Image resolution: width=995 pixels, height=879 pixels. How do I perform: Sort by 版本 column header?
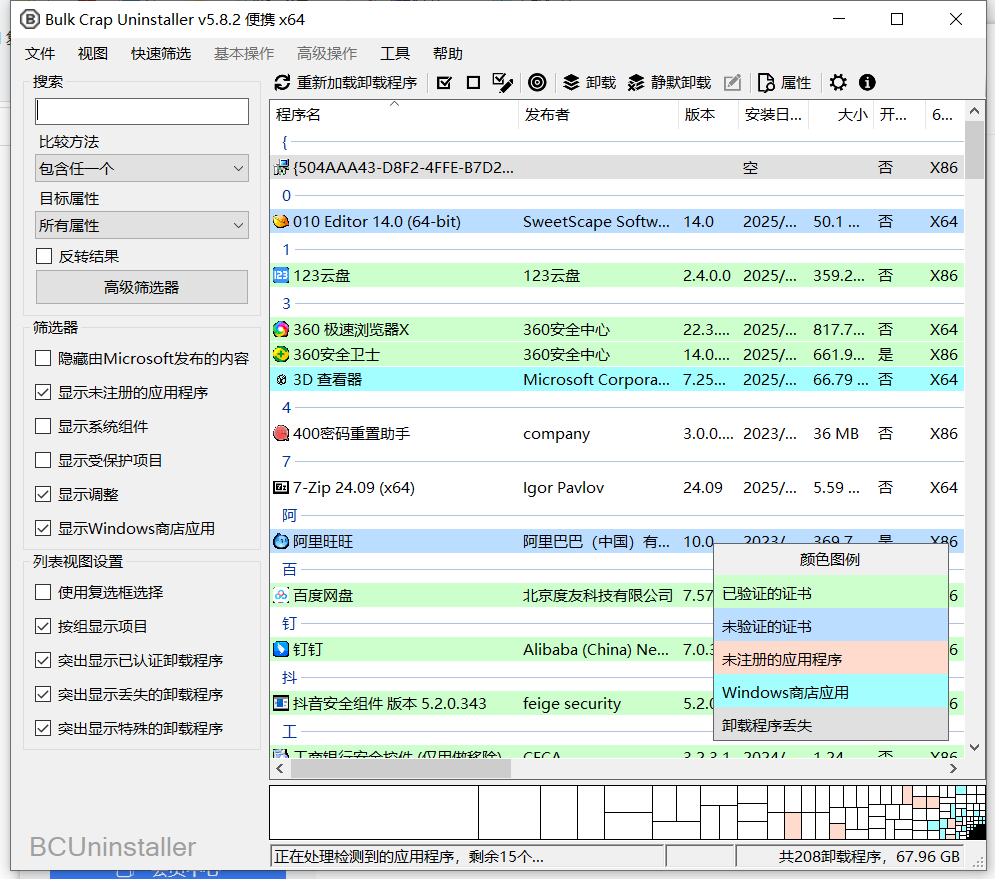tap(708, 115)
